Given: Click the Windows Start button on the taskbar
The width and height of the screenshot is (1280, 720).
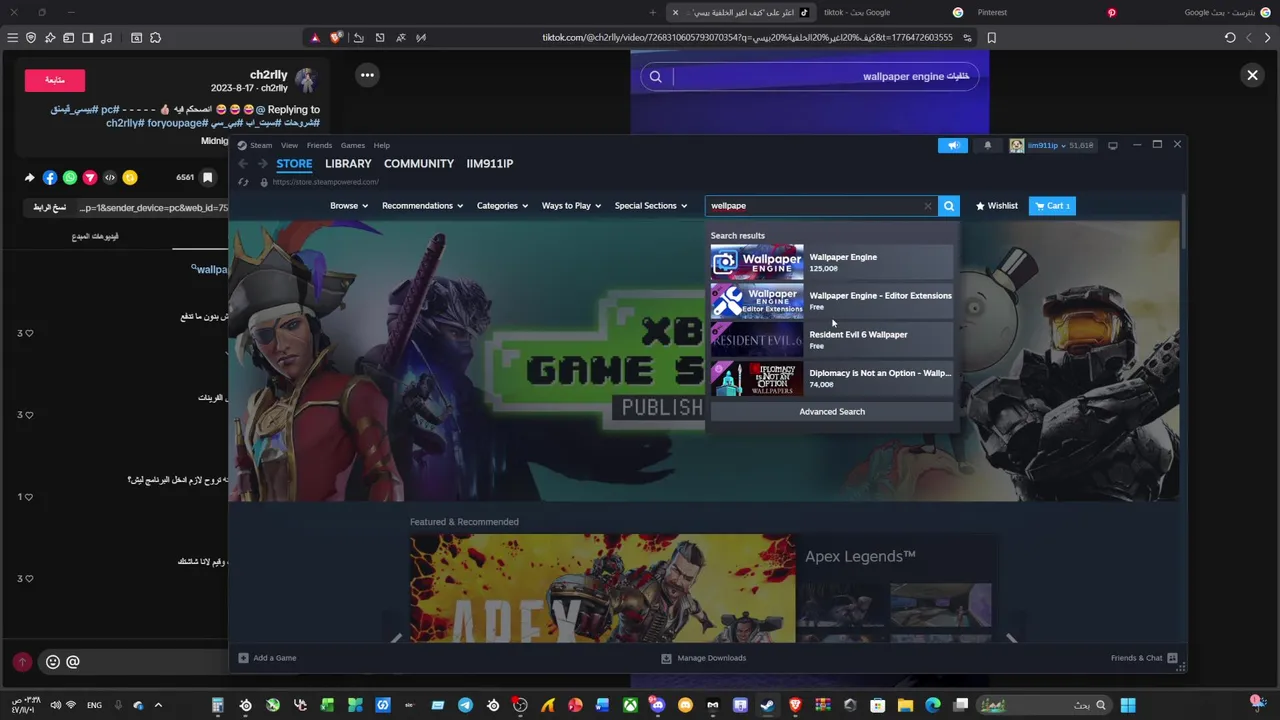Looking at the screenshot, I should tap(1128, 705).
